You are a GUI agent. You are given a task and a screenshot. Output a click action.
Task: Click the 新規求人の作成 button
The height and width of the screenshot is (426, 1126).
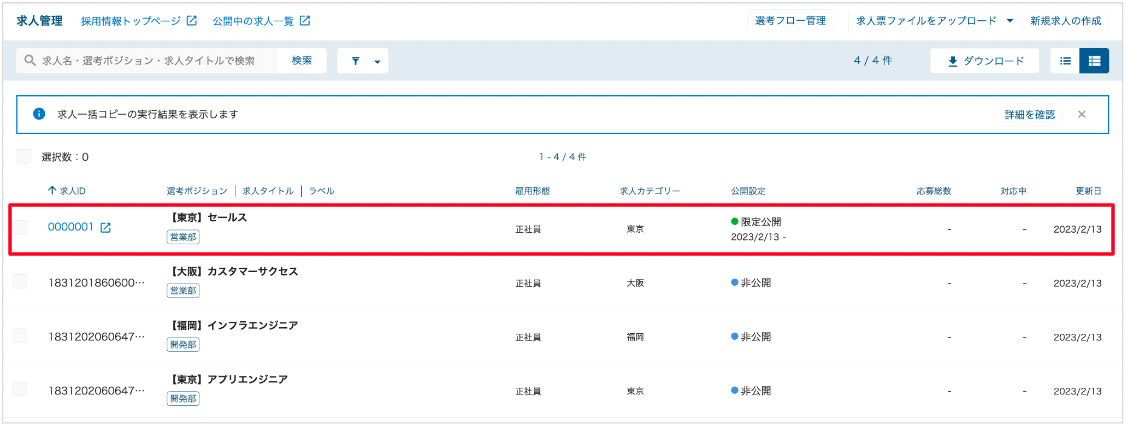[x=1065, y=21]
